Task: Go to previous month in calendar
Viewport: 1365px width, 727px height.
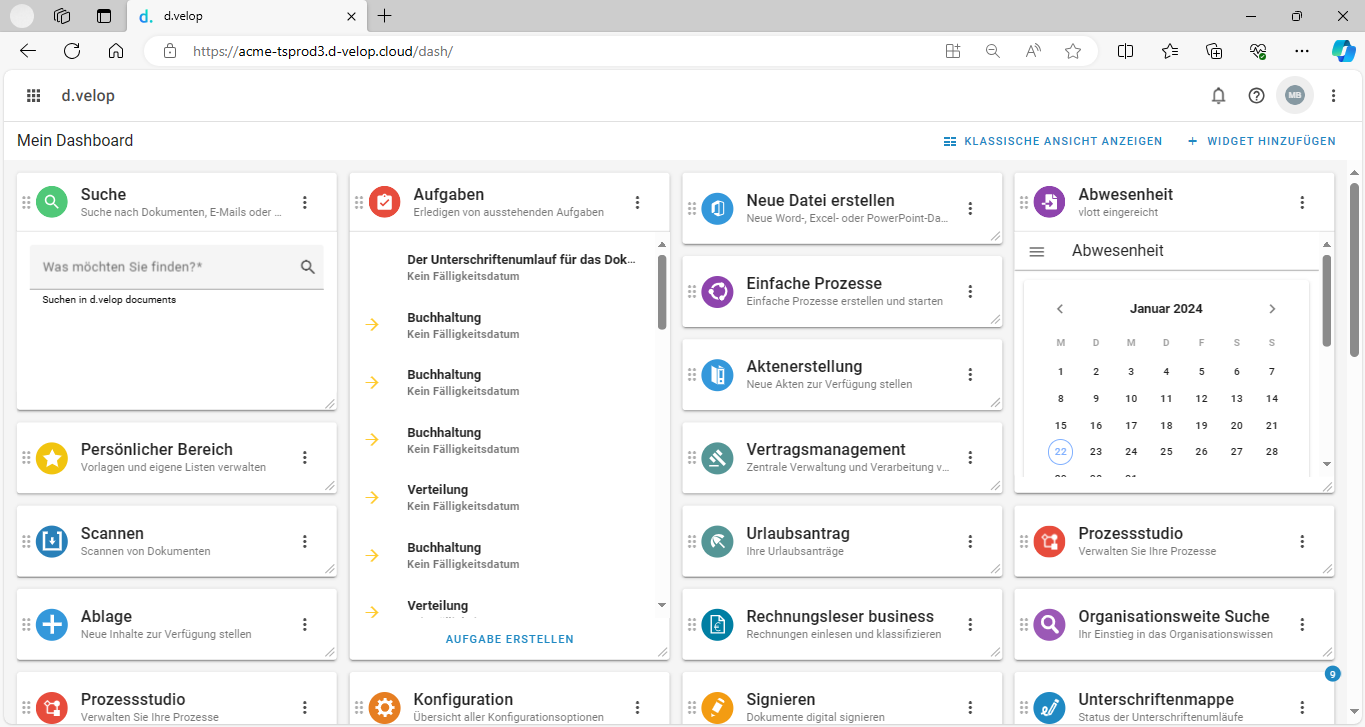Action: [1060, 309]
